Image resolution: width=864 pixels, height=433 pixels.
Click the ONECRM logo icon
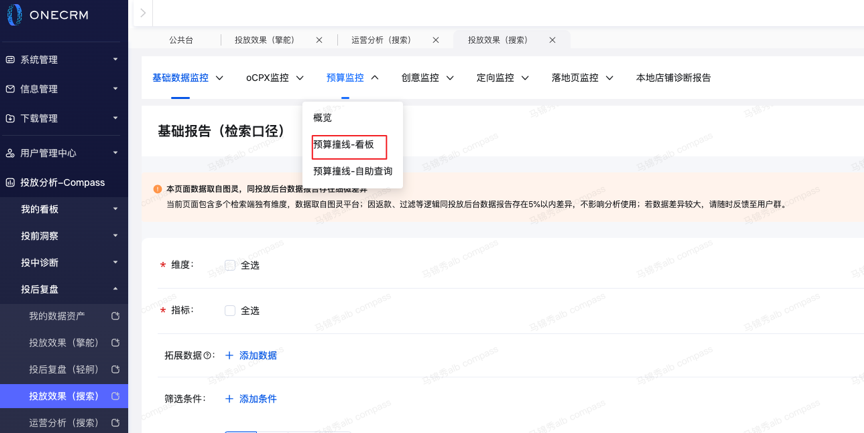[x=14, y=15]
